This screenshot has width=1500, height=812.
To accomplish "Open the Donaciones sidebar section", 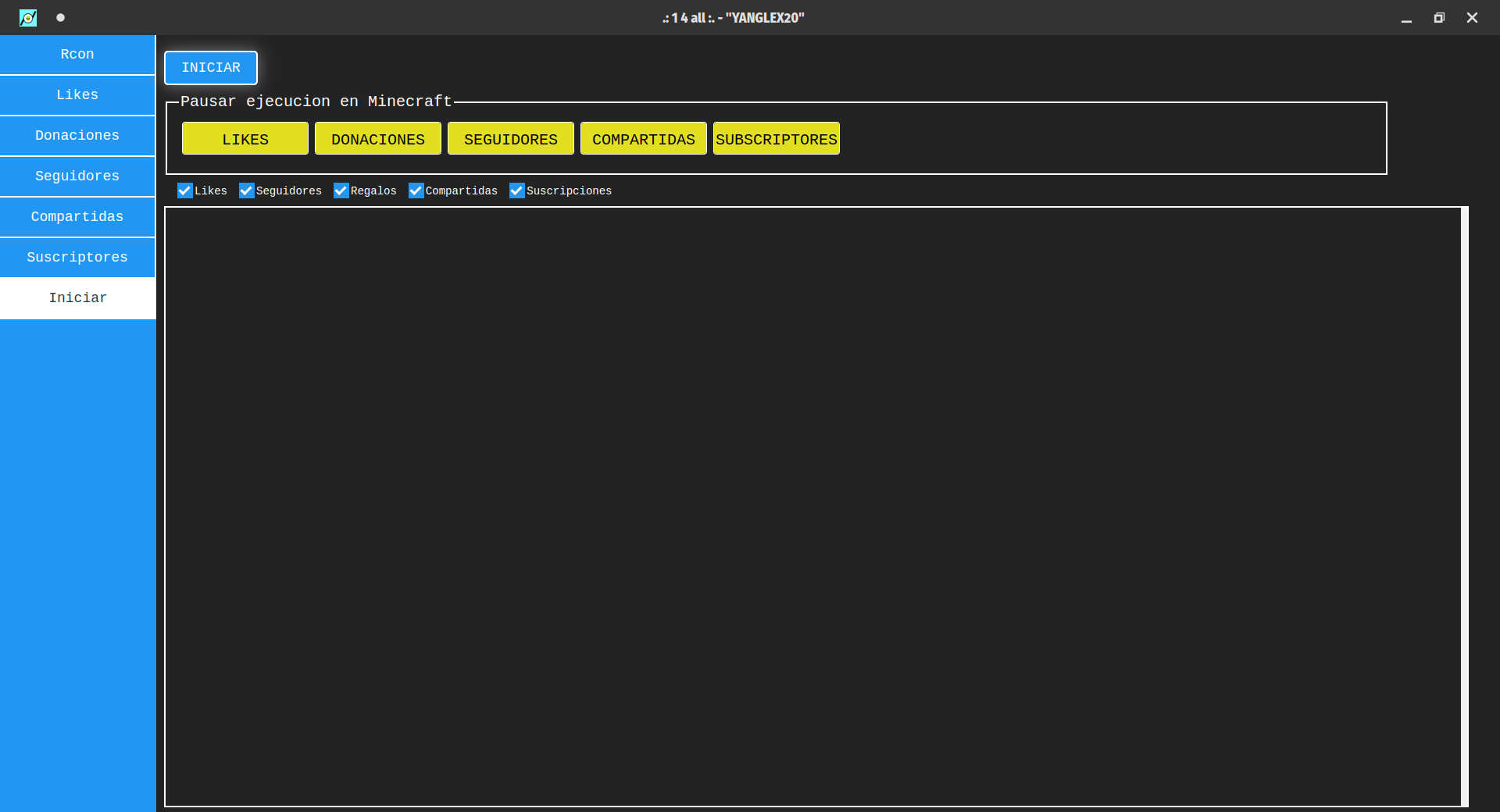I will coord(77,136).
